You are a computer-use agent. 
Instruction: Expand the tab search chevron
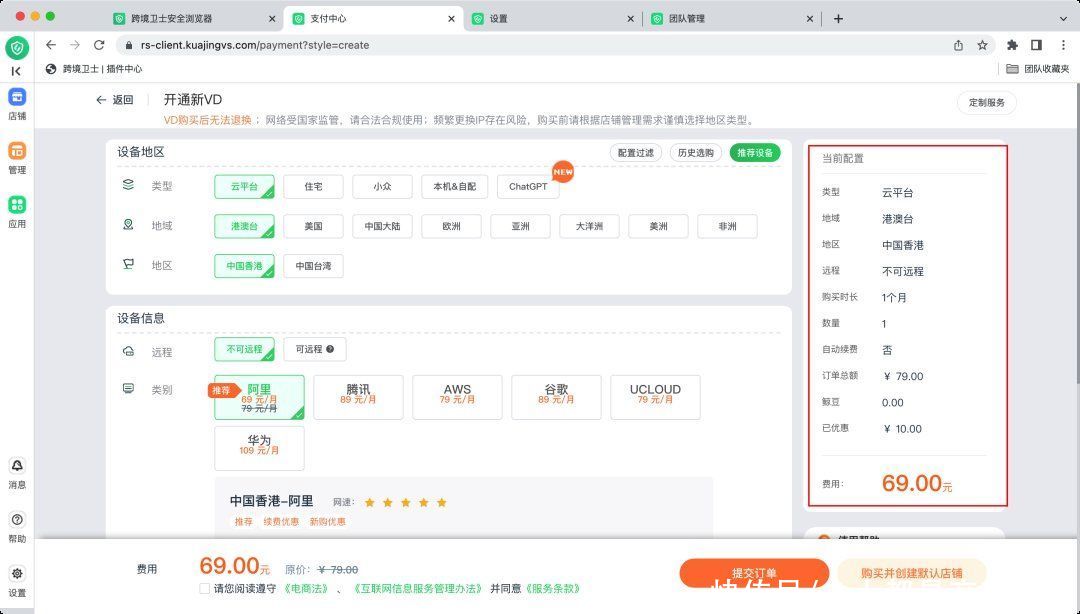1063,19
